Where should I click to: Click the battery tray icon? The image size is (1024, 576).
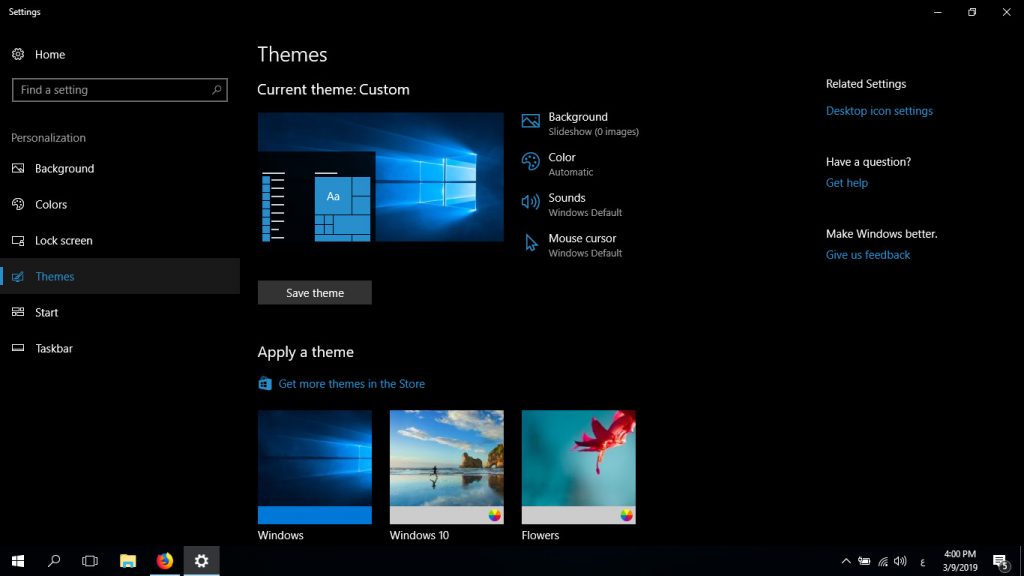[x=864, y=561]
